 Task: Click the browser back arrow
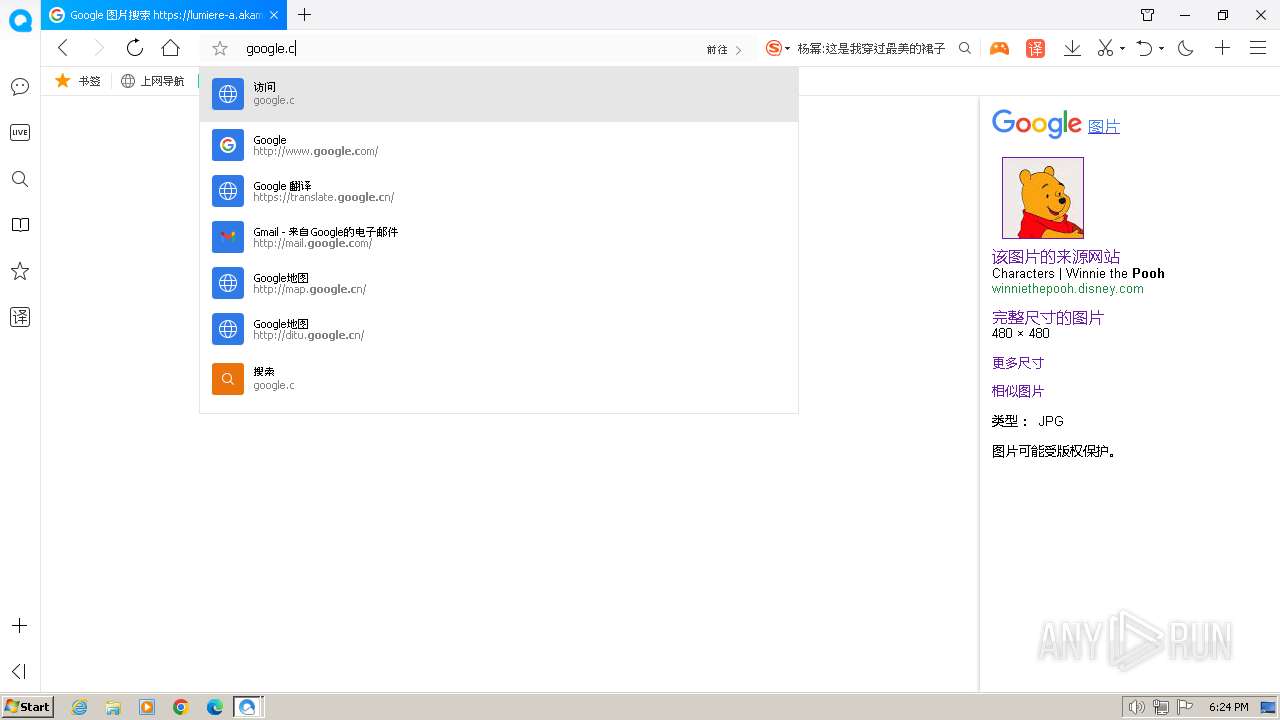click(x=63, y=48)
